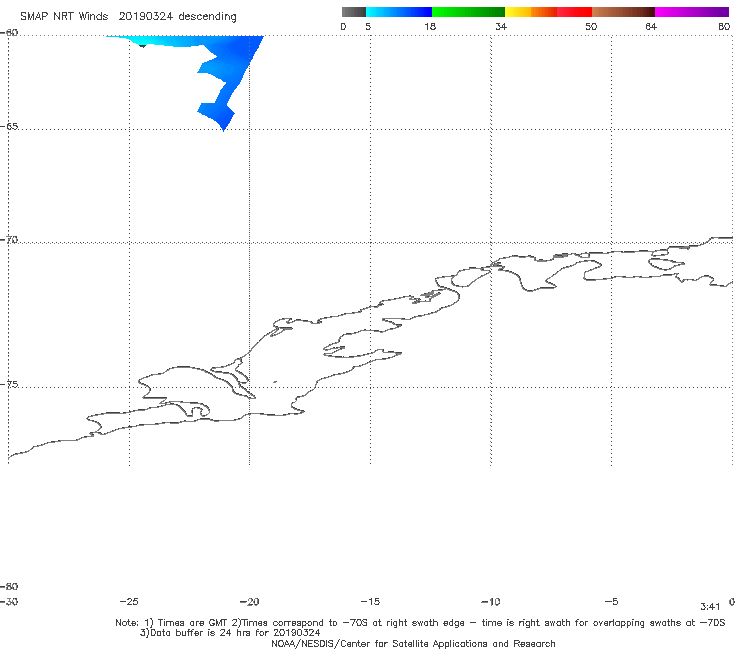
Task: Click the note about the 24 hr data buffer
Action: pos(230,633)
